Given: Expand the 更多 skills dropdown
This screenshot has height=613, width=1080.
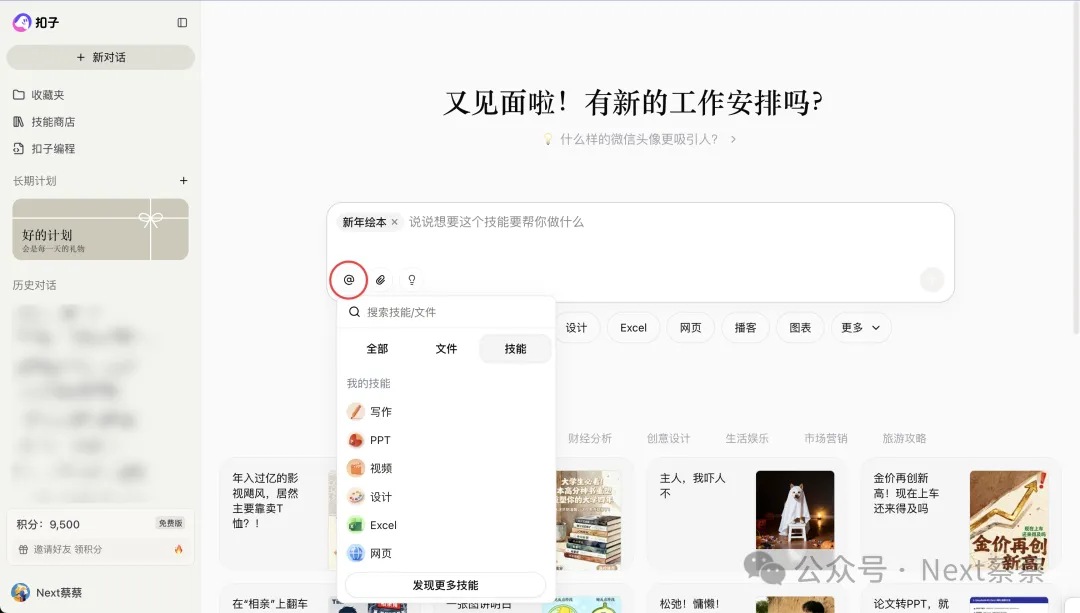Looking at the screenshot, I should pyautogui.click(x=861, y=327).
